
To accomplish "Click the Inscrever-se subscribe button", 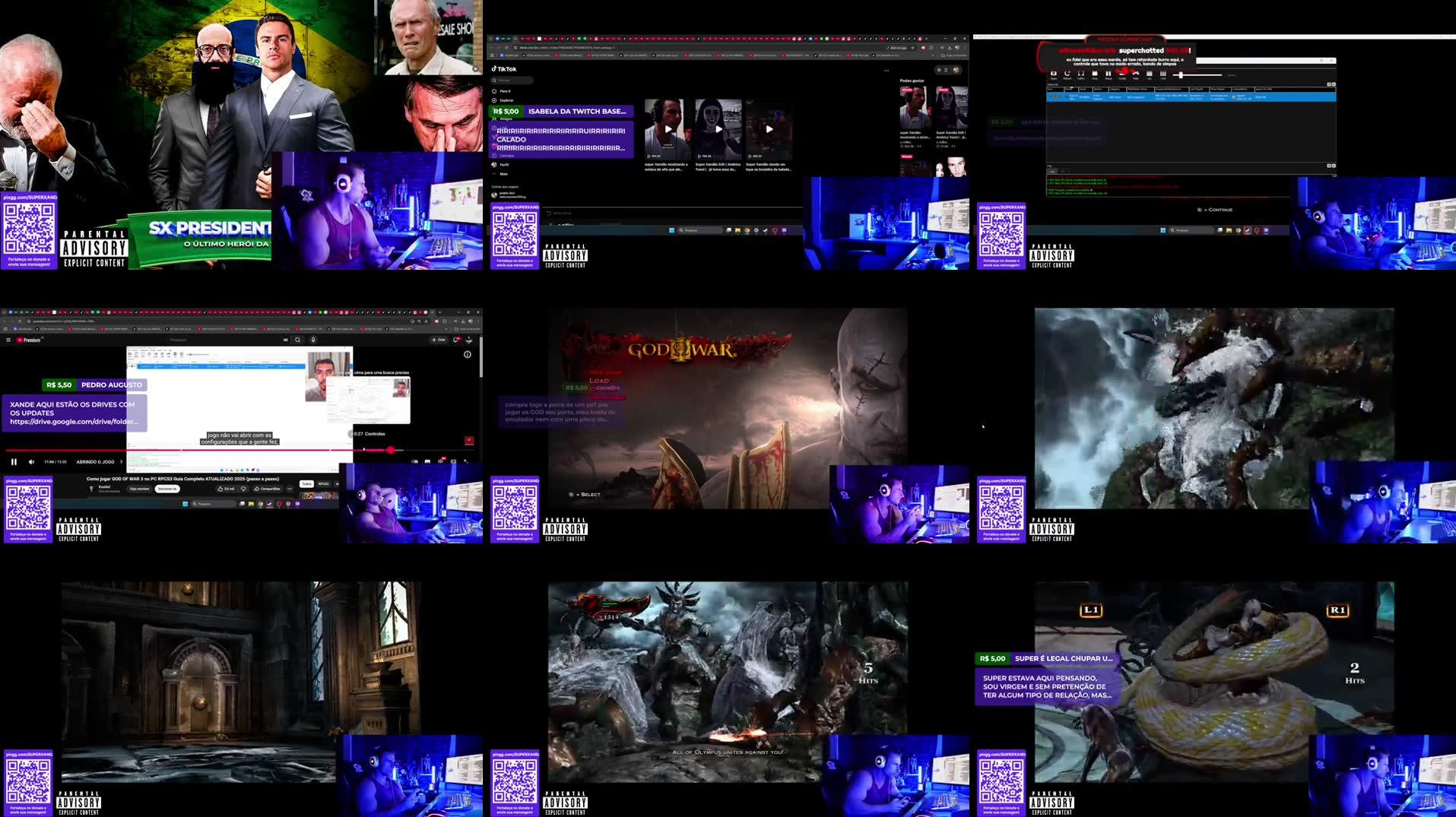I will coord(167,489).
